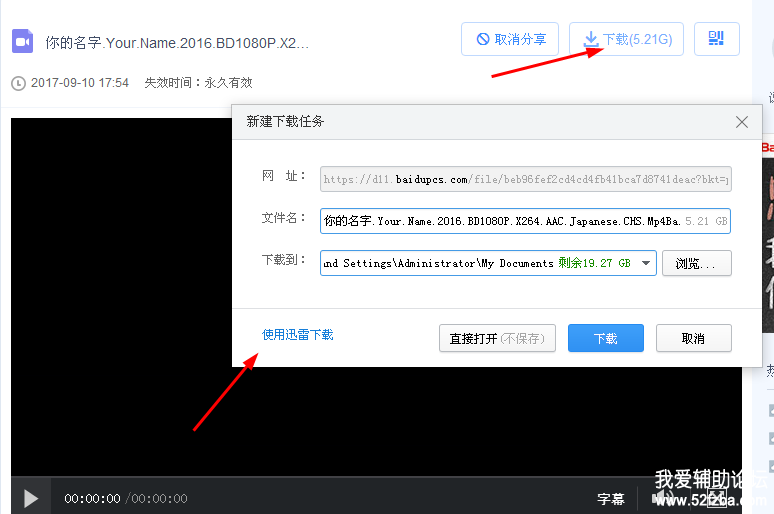The width and height of the screenshot is (774, 514).
Task: Open the 使用迅雷下载 link
Action: coord(298,335)
